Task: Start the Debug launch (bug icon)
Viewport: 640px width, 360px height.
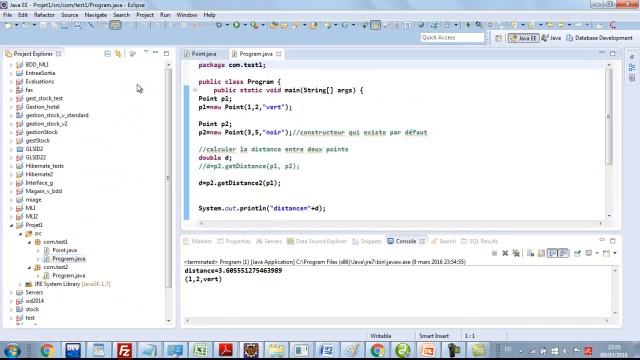Action: click(x=219, y=25)
